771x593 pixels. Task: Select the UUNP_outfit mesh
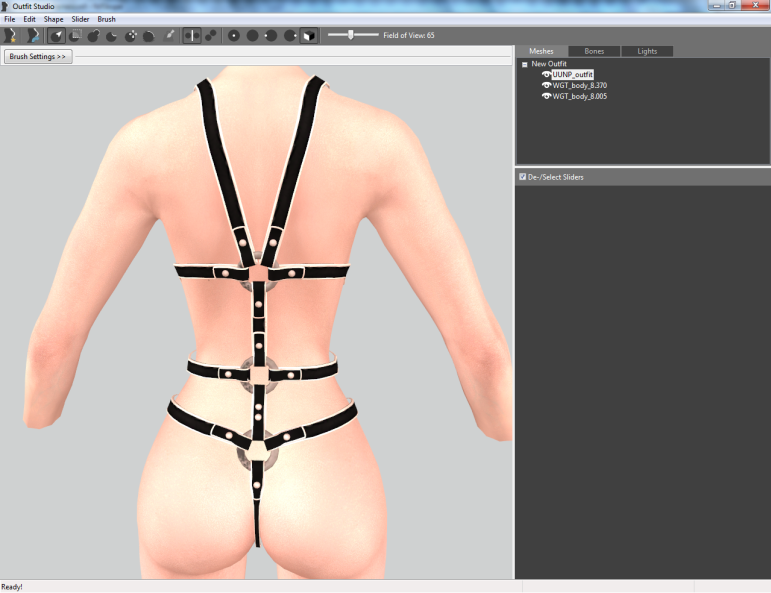tap(573, 75)
